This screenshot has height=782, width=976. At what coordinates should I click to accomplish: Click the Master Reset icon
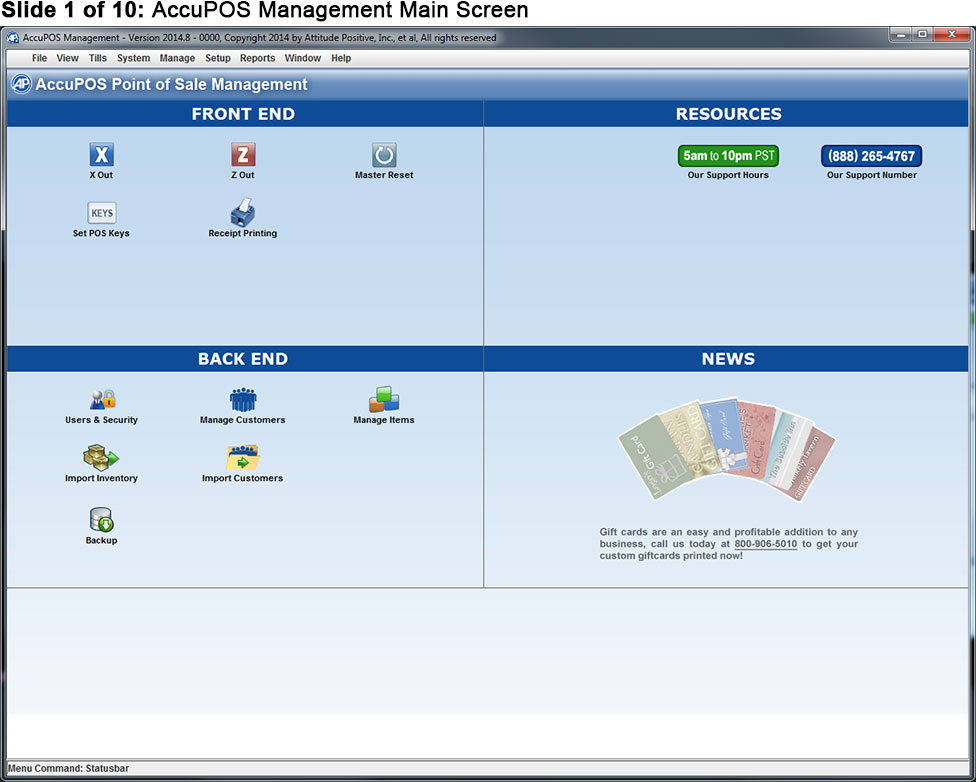tap(384, 154)
